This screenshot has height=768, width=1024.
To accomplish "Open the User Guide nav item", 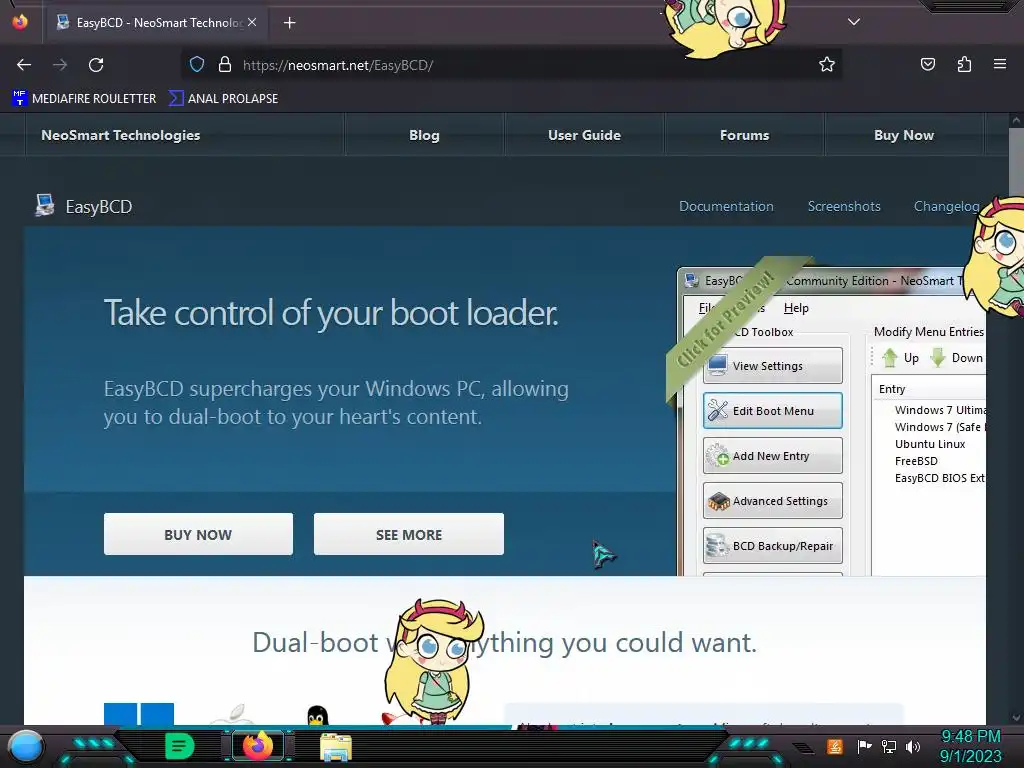I will click(584, 135).
